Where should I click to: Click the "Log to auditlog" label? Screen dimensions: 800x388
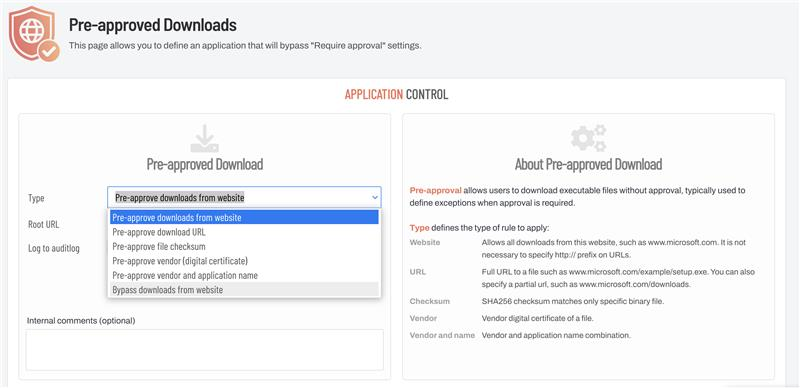pos(54,249)
